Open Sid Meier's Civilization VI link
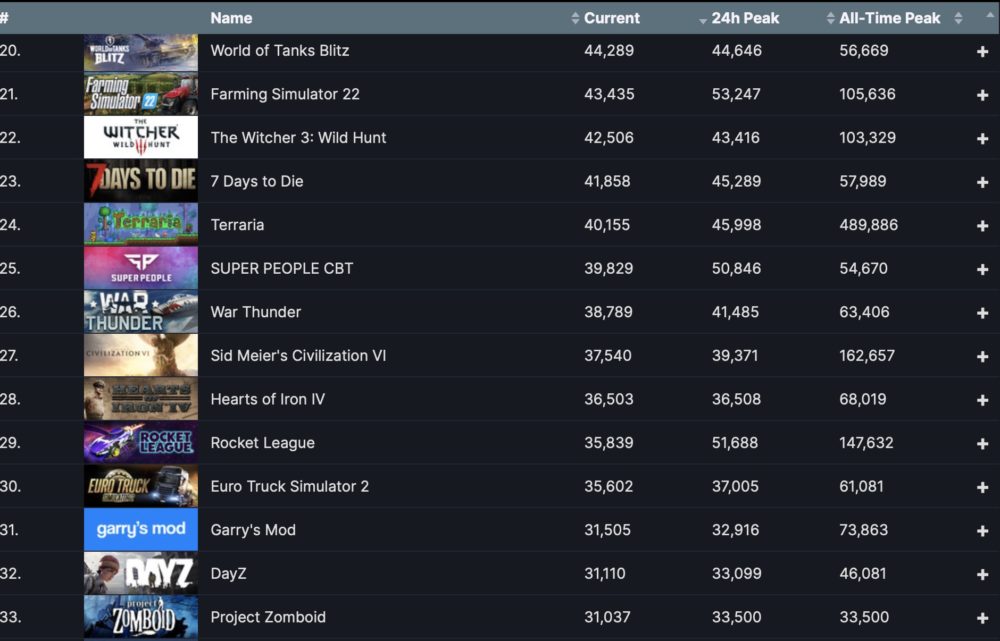Image resolution: width=1000 pixels, height=641 pixels. coord(298,356)
